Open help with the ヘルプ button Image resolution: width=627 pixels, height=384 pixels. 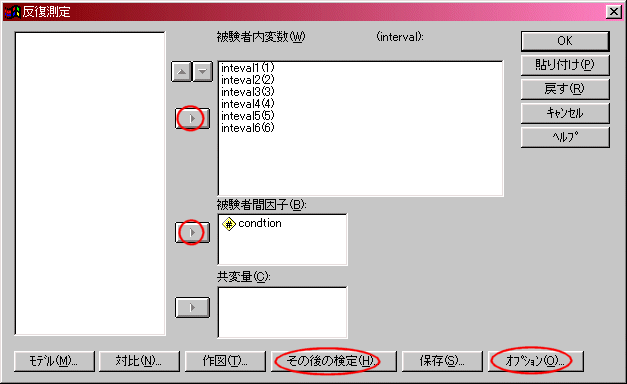click(565, 137)
